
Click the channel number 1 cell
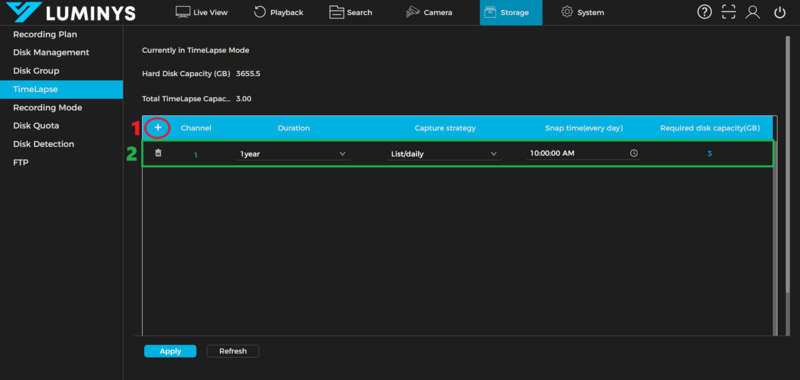coord(195,155)
